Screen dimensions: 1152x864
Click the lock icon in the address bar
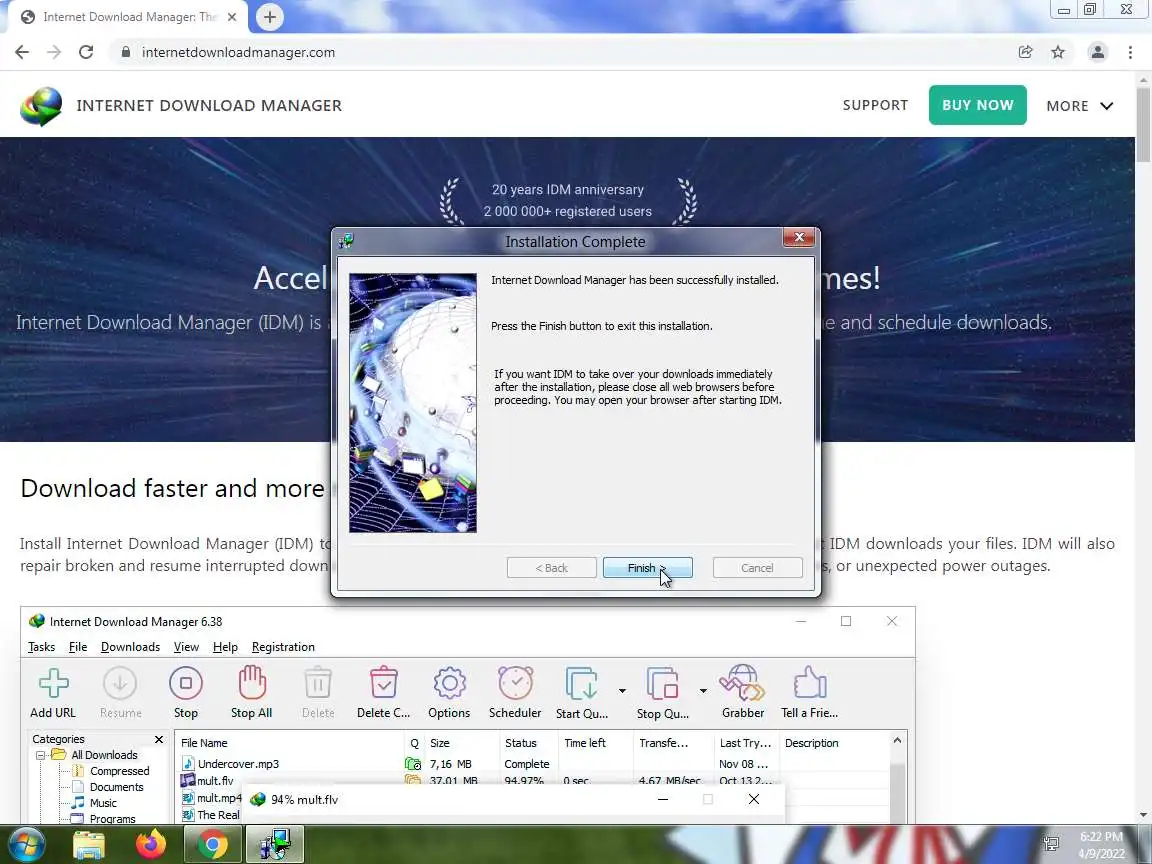pyautogui.click(x=126, y=52)
